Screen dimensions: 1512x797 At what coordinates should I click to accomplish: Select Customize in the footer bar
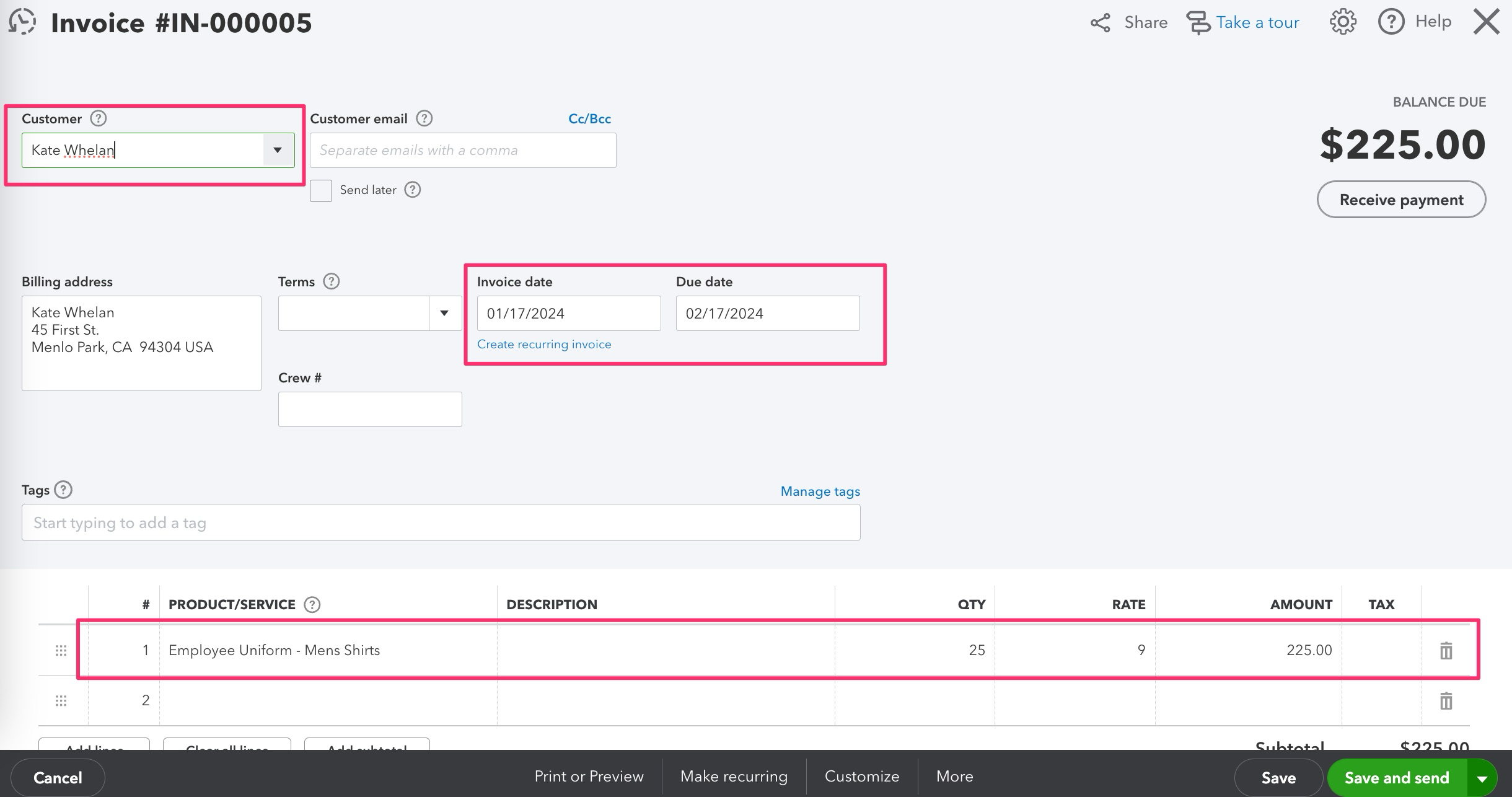click(x=861, y=776)
